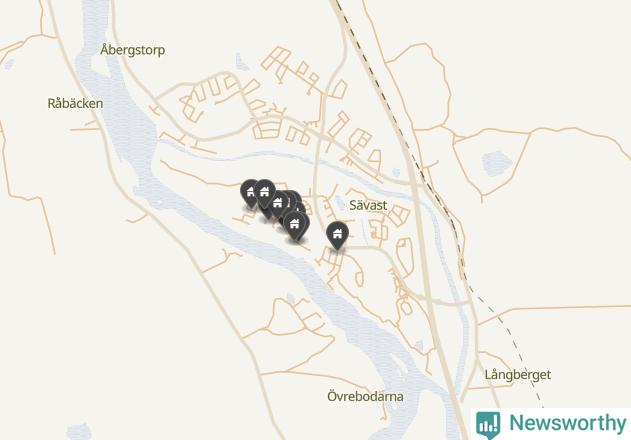The height and width of the screenshot is (440, 631).
Task: Click the small lake east of the railway
Action: click(x=497, y=163)
